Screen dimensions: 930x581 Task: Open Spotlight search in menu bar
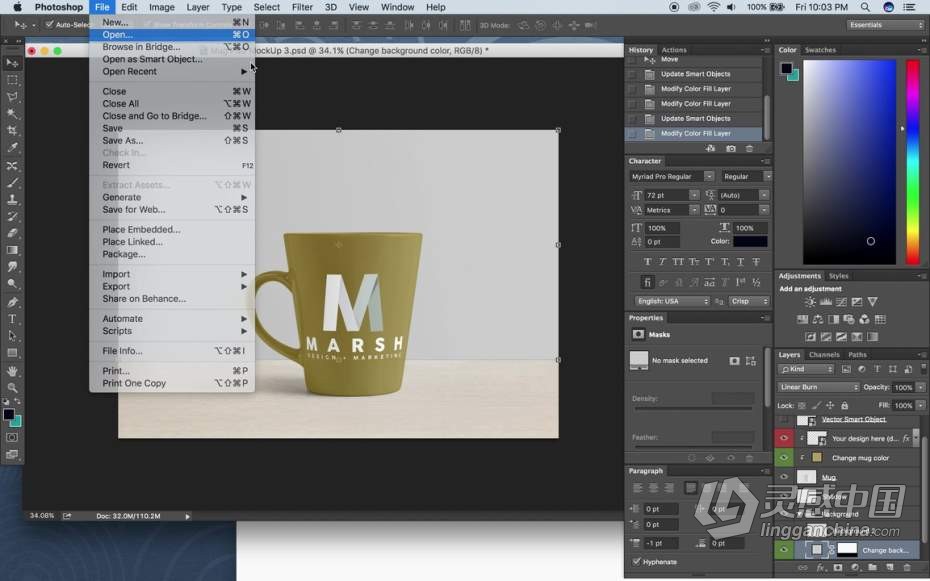point(865,7)
